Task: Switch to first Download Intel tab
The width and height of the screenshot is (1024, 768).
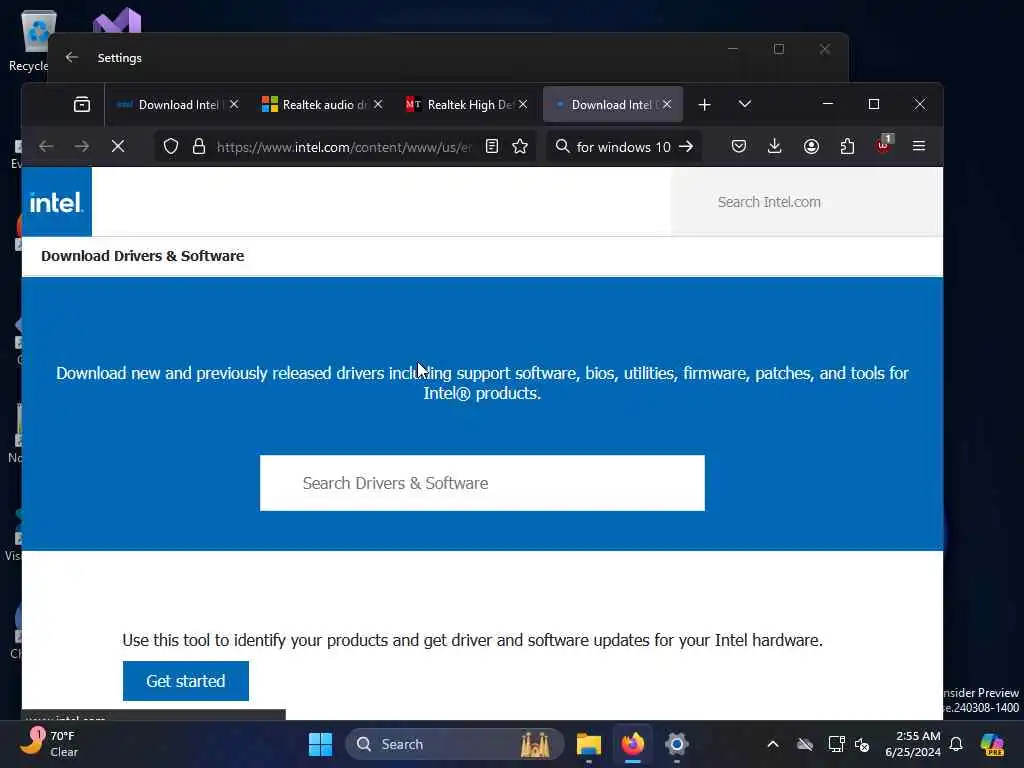Action: point(178,104)
